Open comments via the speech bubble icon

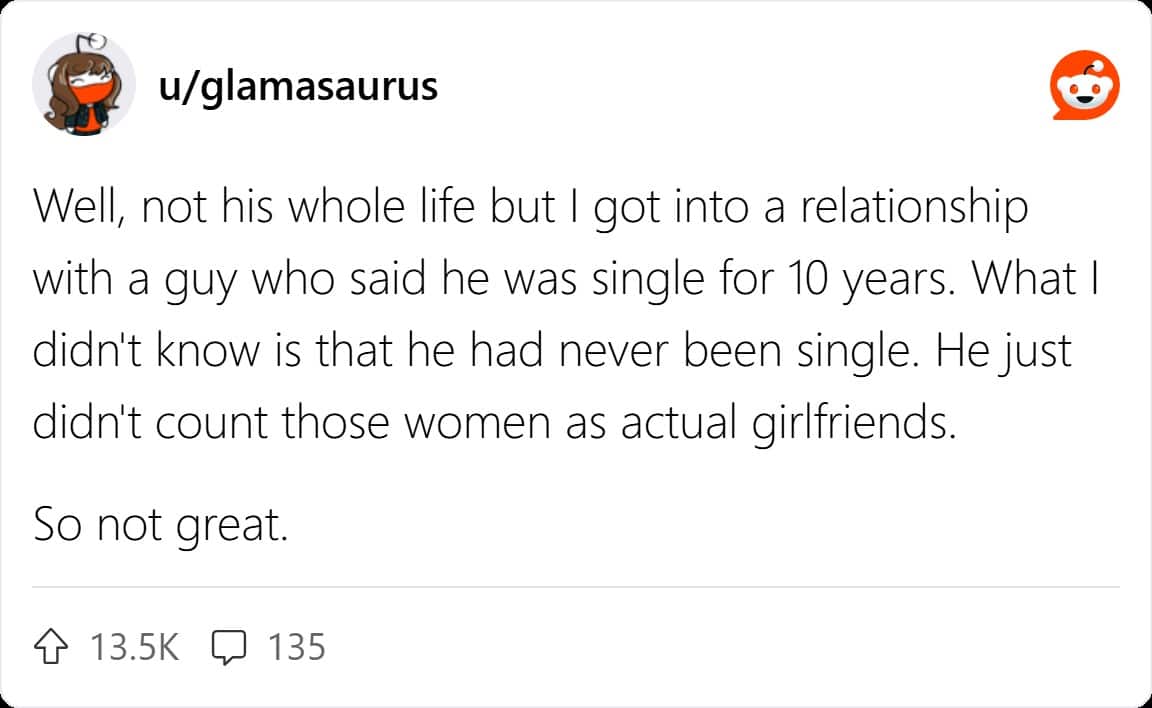tap(230, 647)
